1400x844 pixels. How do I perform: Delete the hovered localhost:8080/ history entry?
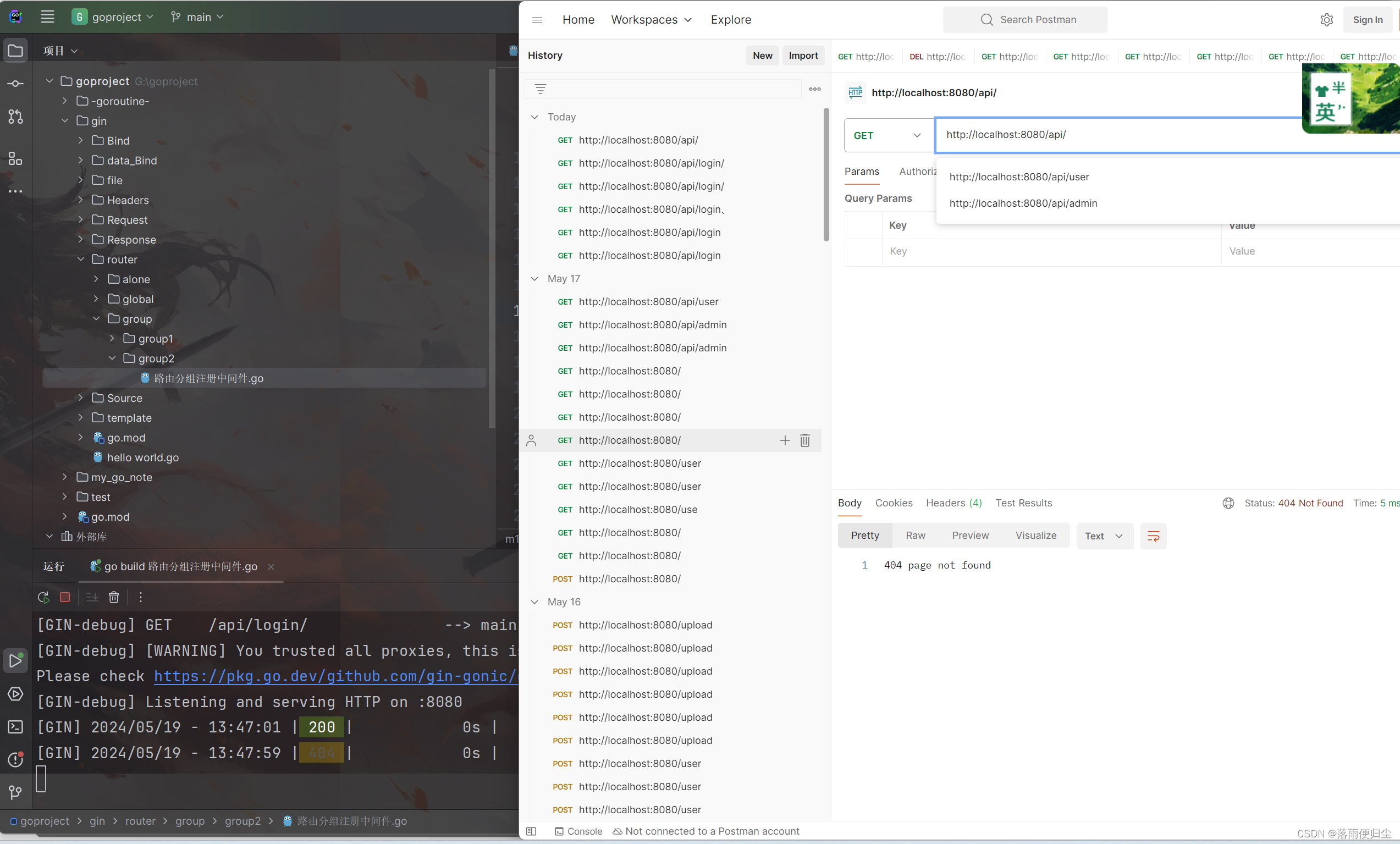[x=805, y=441]
